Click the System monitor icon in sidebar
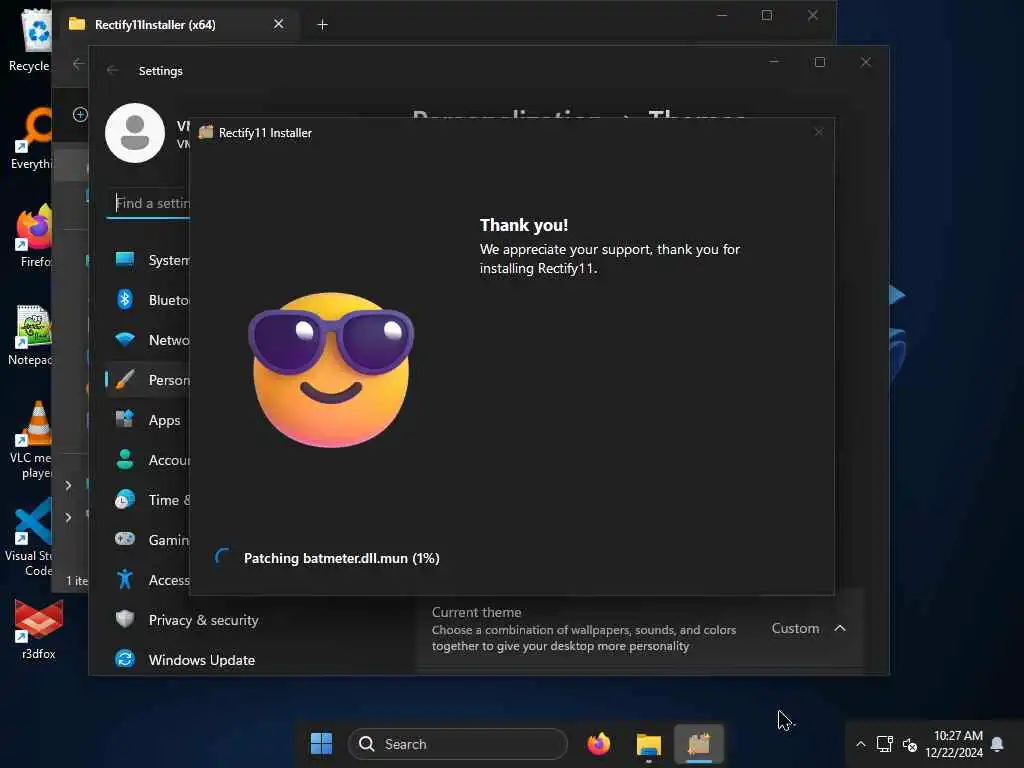The height and width of the screenshot is (768, 1024). point(125,259)
